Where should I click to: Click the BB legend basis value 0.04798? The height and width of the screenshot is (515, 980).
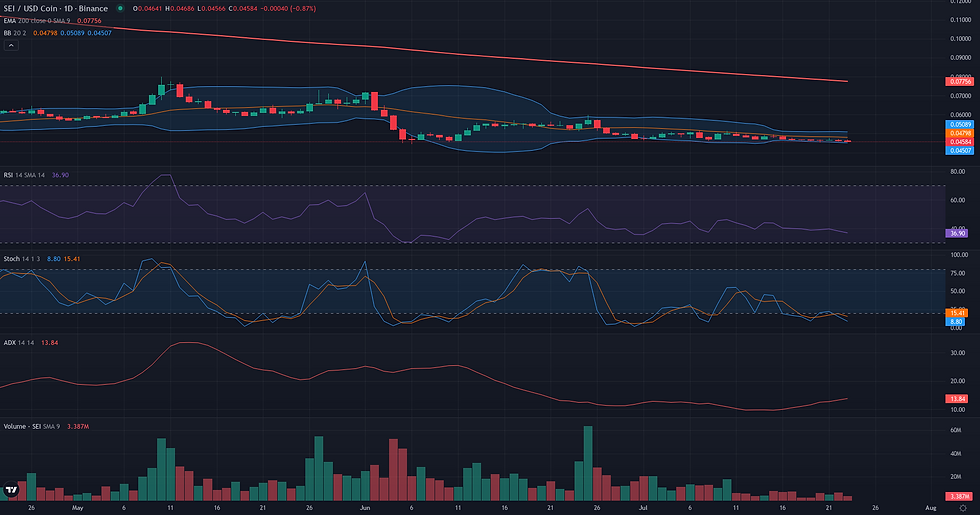click(x=45, y=33)
